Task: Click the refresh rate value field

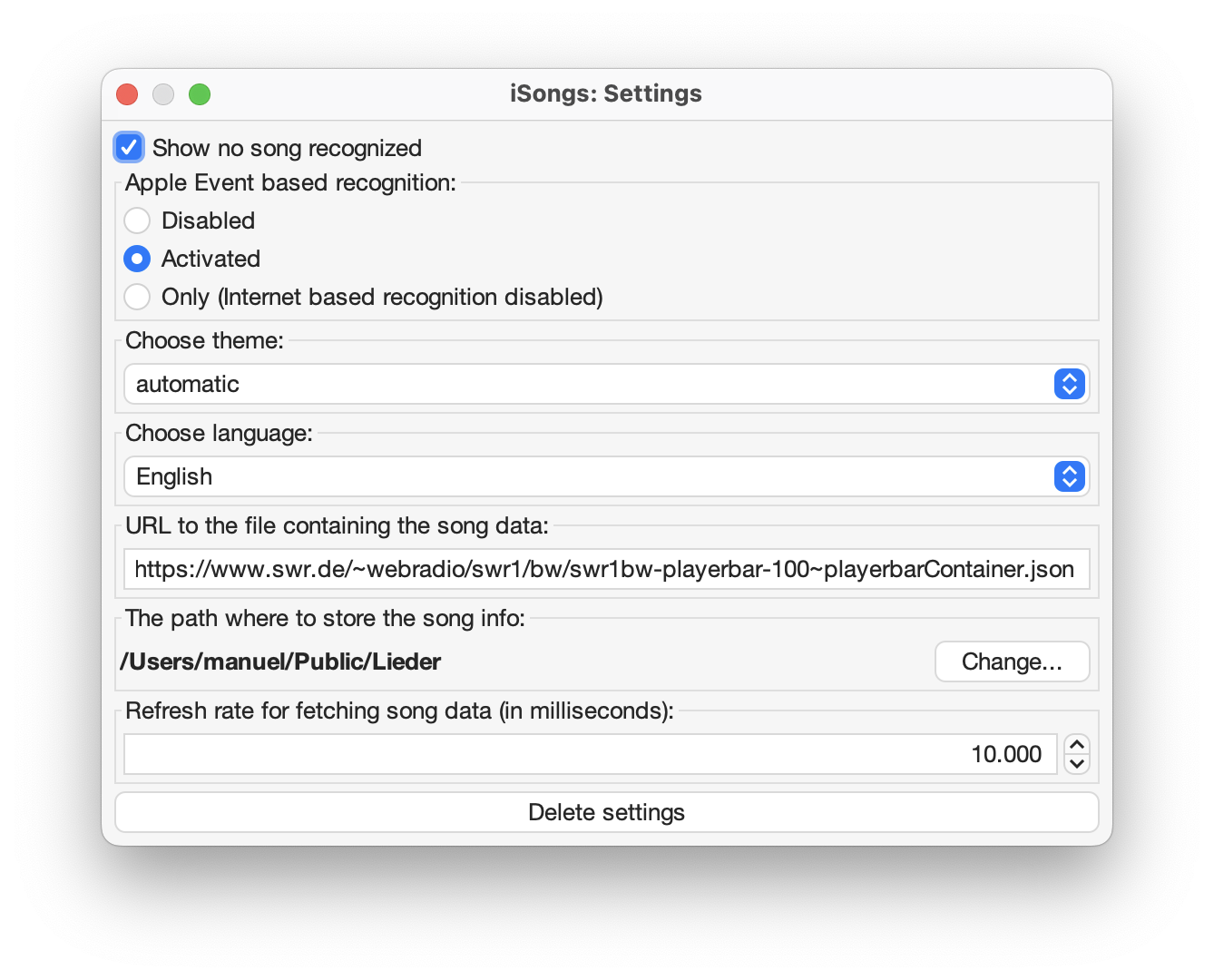Action: pyautogui.click(x=590, y=754)
